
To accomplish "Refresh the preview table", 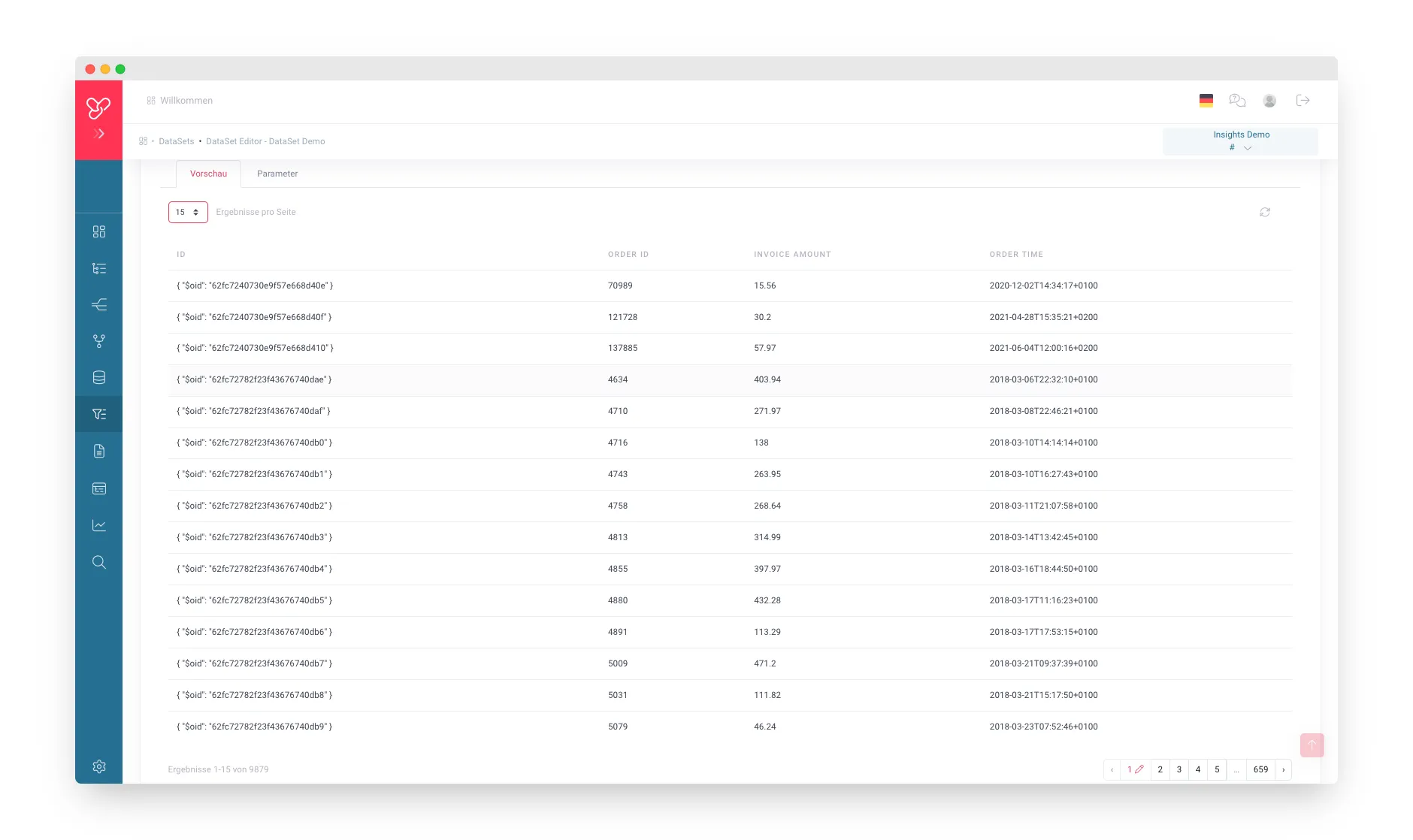I will (1265, 213).
